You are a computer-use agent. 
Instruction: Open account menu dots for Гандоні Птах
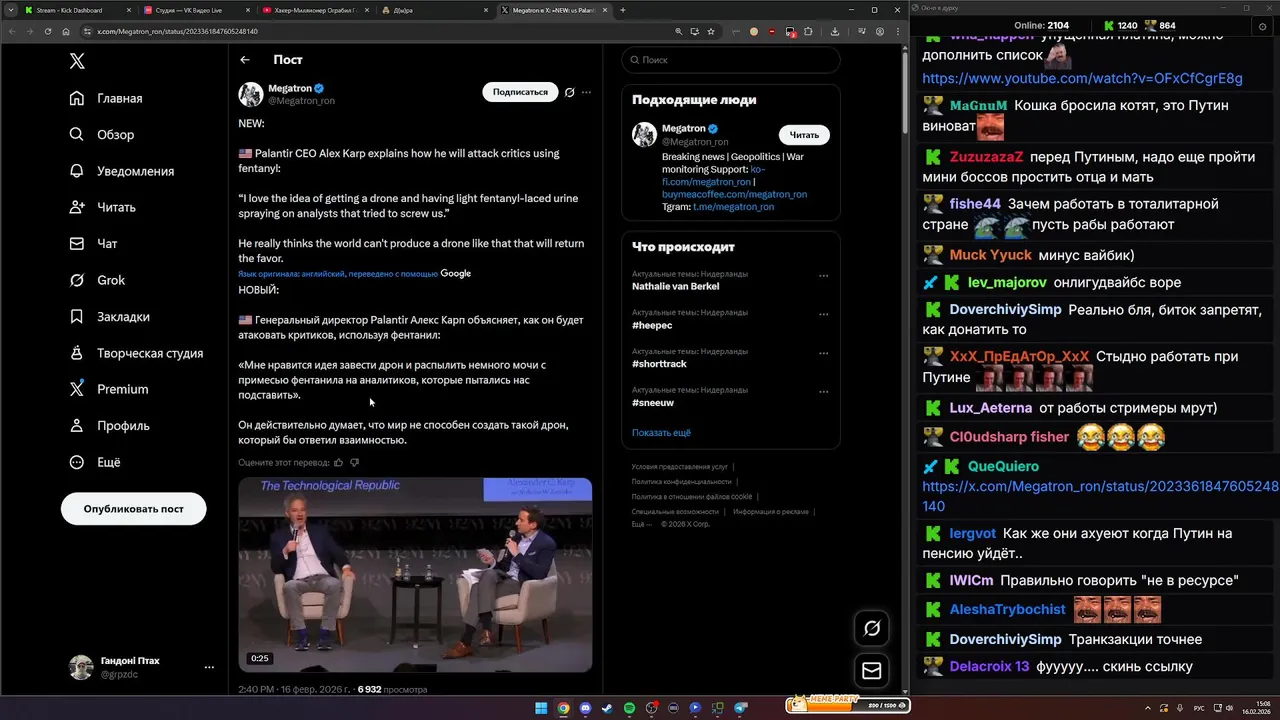point(209,667)
